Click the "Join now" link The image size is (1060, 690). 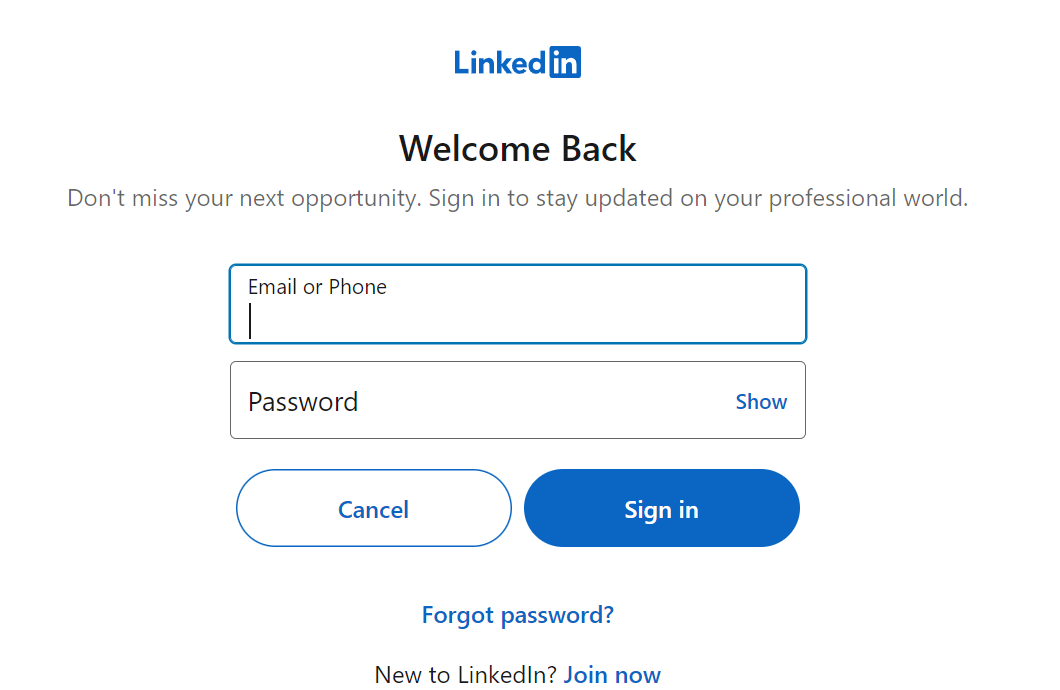[x=612, y=674]
